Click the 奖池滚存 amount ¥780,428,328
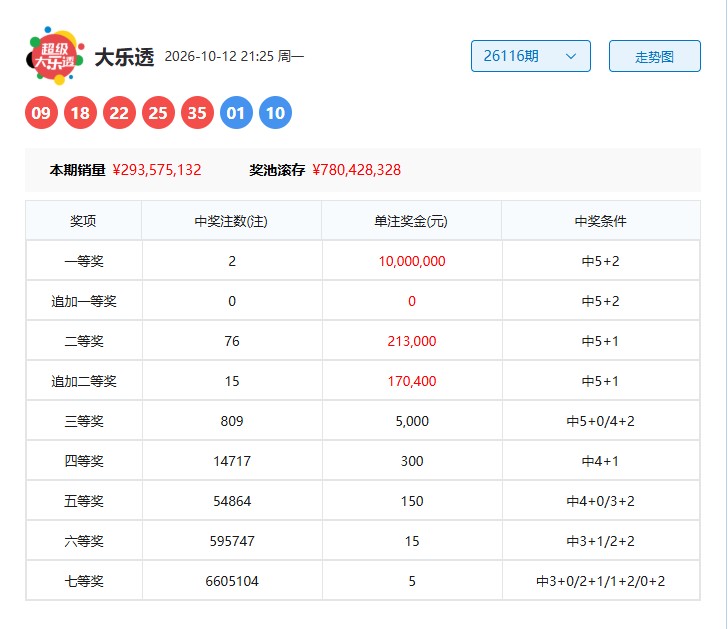 point(357,170)
